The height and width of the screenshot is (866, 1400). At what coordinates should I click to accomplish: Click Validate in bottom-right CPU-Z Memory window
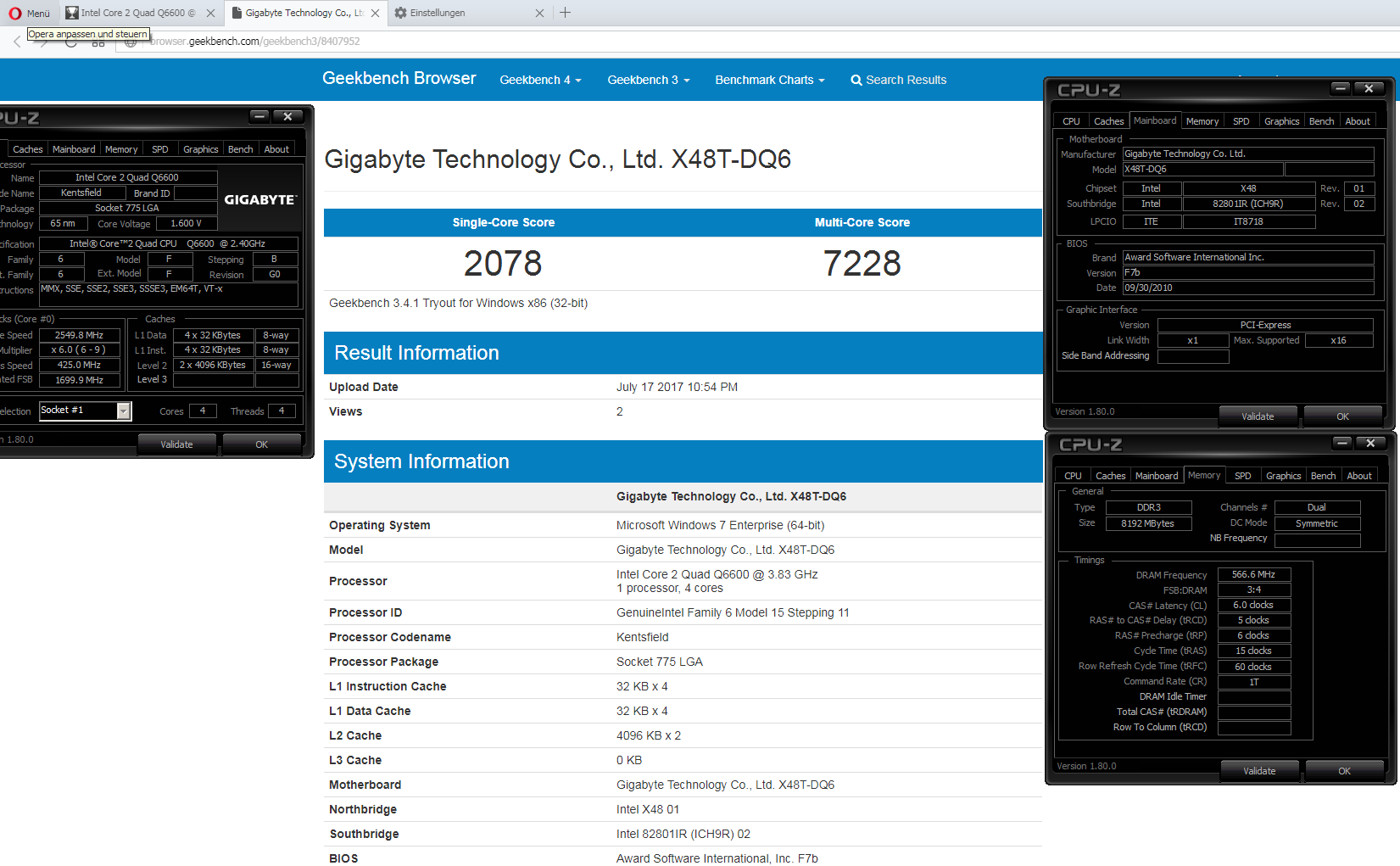pos(1259,771)
